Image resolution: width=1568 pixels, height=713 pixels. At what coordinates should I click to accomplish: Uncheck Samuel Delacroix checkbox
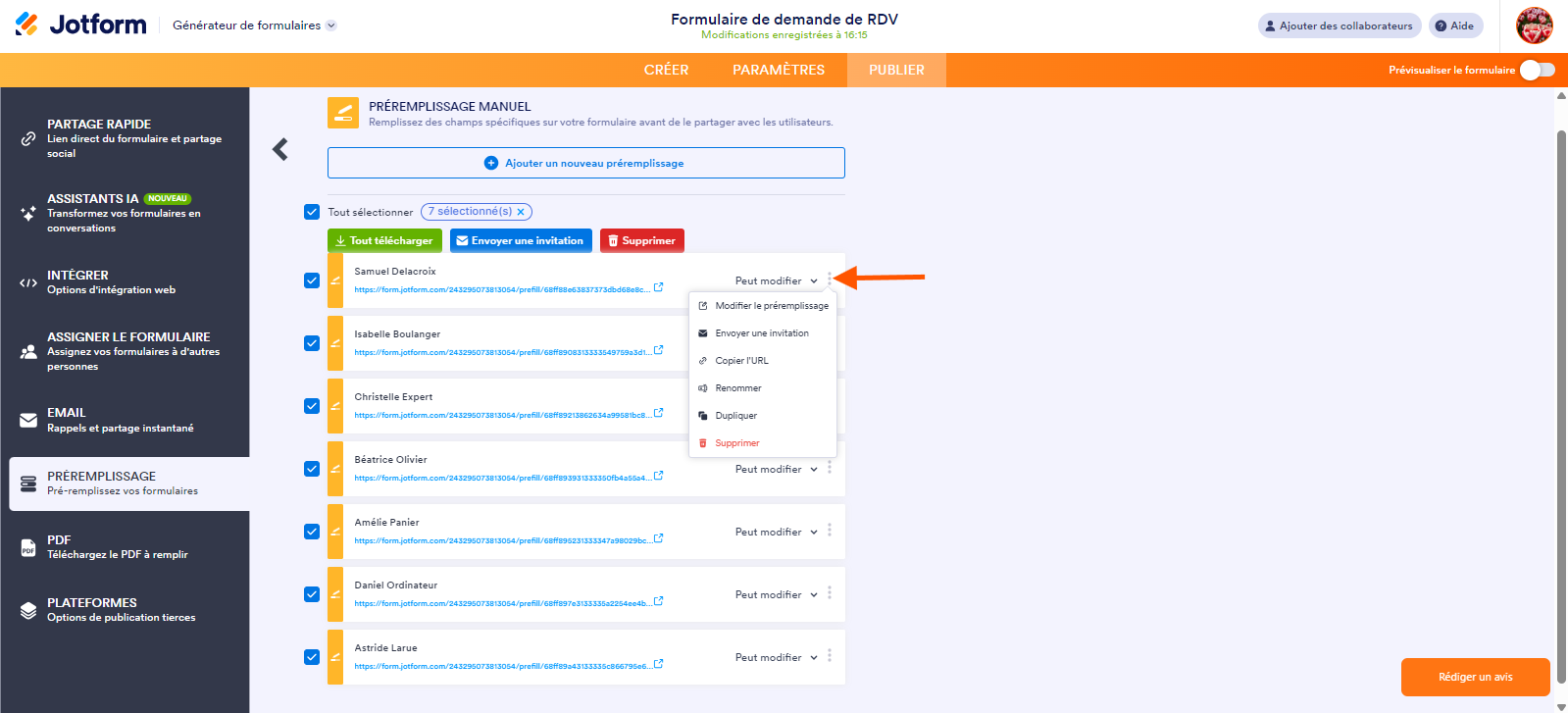[312, 280]
